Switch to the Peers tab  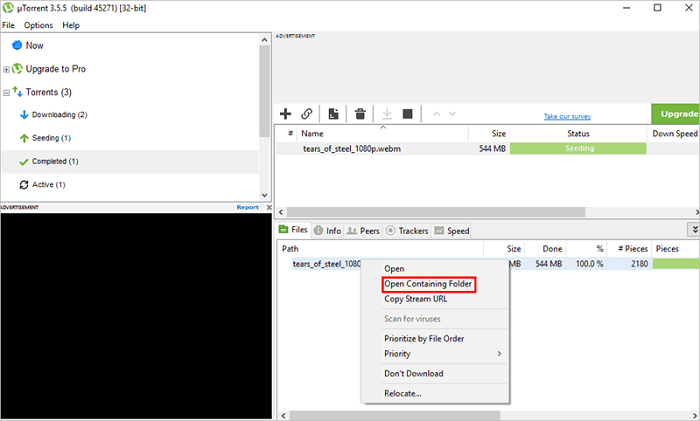point(363,231)
